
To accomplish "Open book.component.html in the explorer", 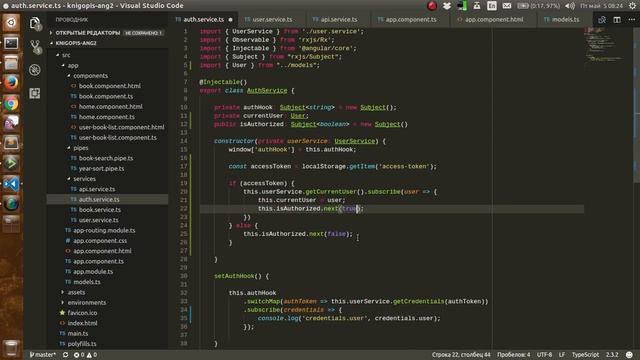I will pos(109,86).
